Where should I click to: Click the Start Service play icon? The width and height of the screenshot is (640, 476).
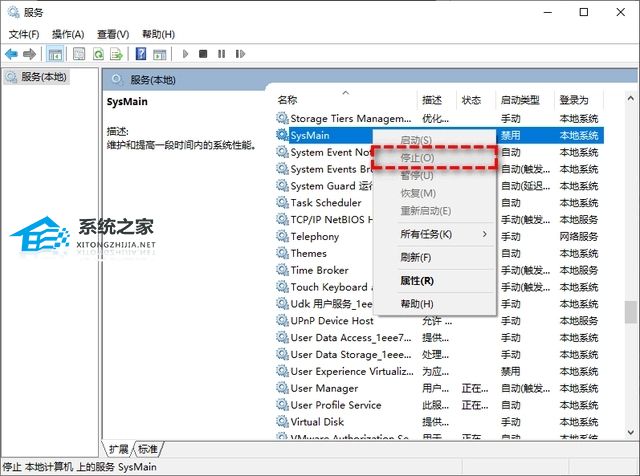(185, 54)
